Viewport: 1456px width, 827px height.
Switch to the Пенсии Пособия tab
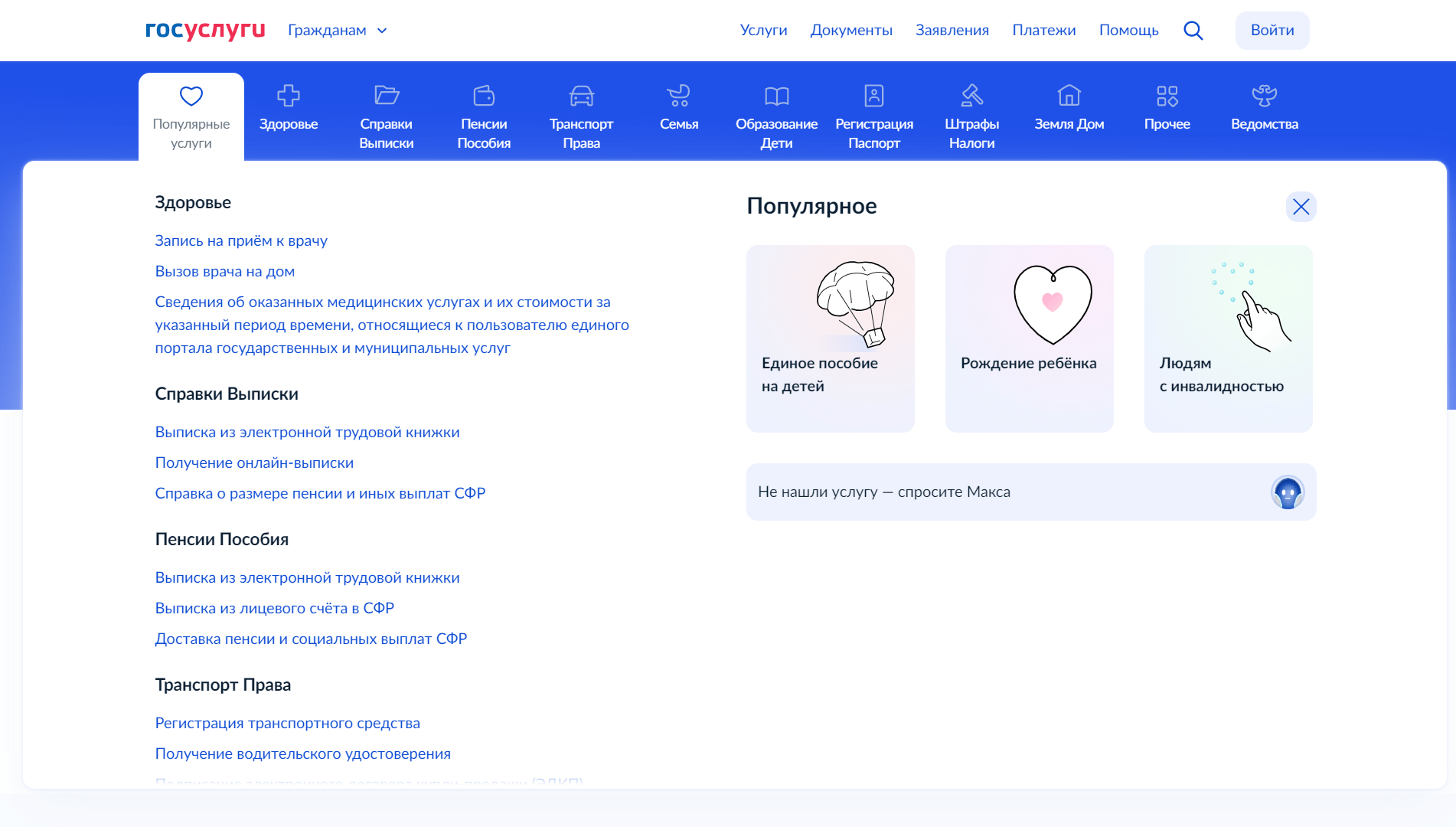click(x=484, y=116)
